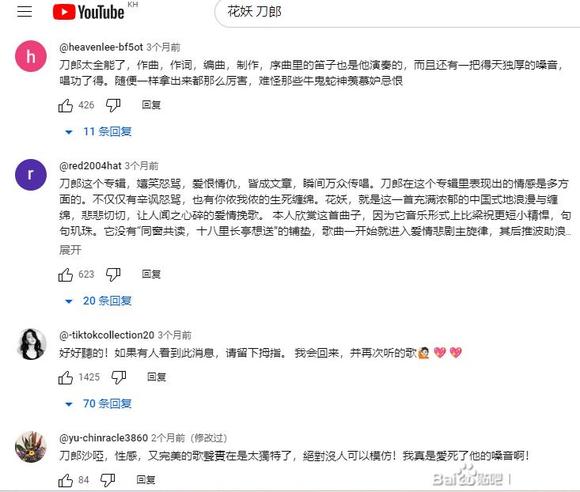Reply to the @-tiktokcollection20 comment
Image resolution: width=580 pixels, height=492 pixels.
156,377
